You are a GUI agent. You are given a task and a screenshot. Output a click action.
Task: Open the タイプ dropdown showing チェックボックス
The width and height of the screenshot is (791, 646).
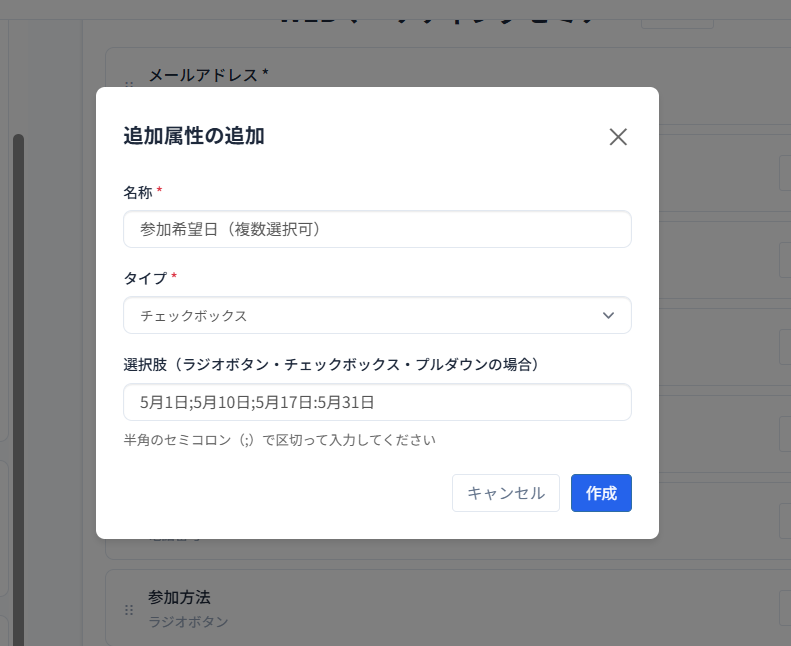pos(377,315)
